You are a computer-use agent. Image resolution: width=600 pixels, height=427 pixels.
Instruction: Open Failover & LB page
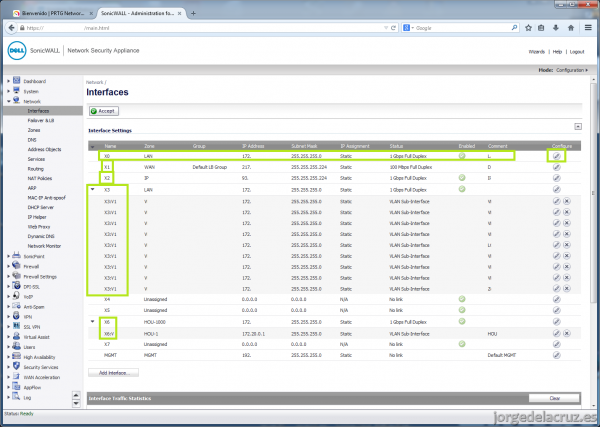pyautogui.click(x=41, y=121)
